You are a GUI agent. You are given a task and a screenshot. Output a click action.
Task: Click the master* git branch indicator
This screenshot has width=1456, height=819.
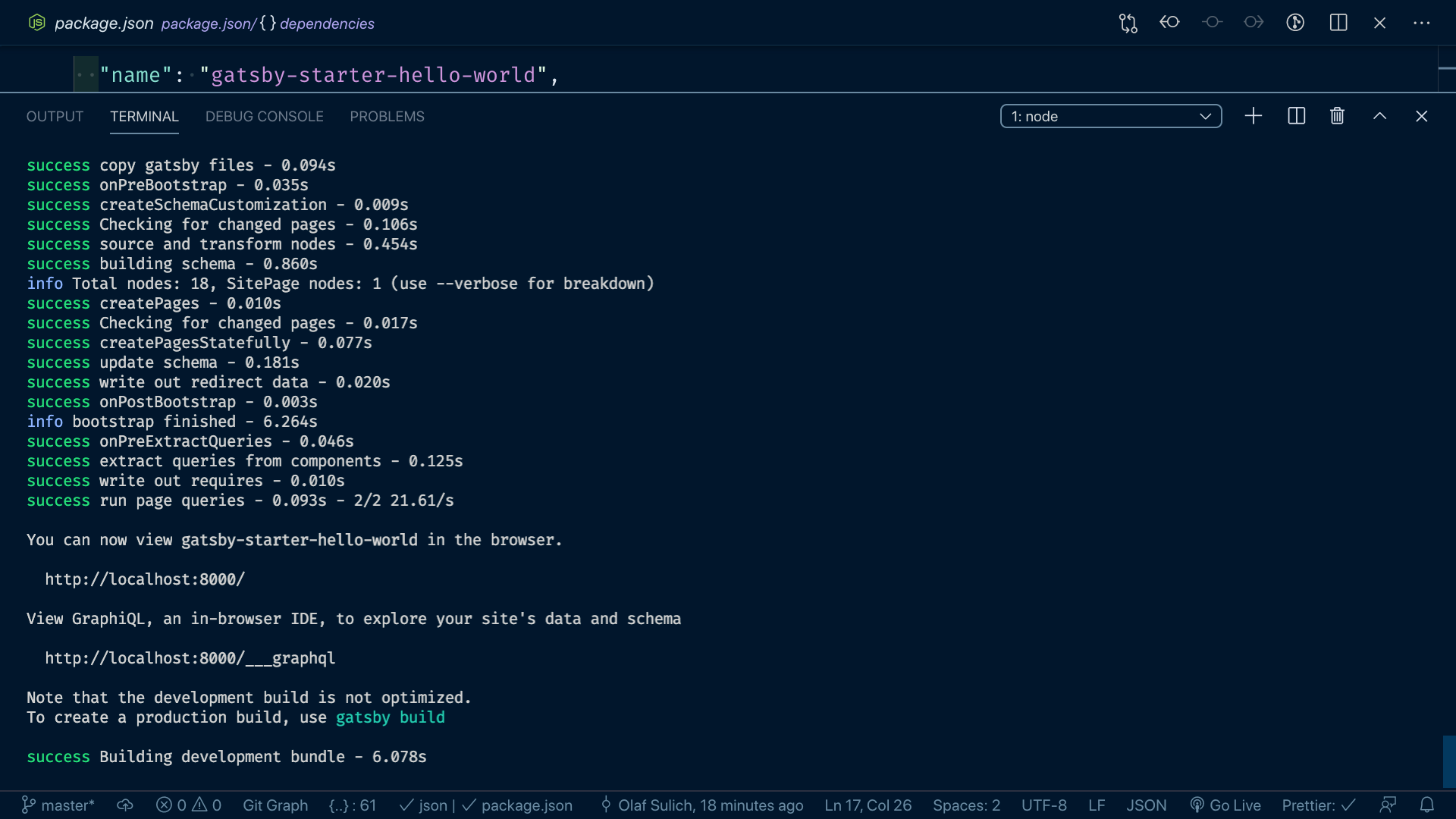(58, 805)
